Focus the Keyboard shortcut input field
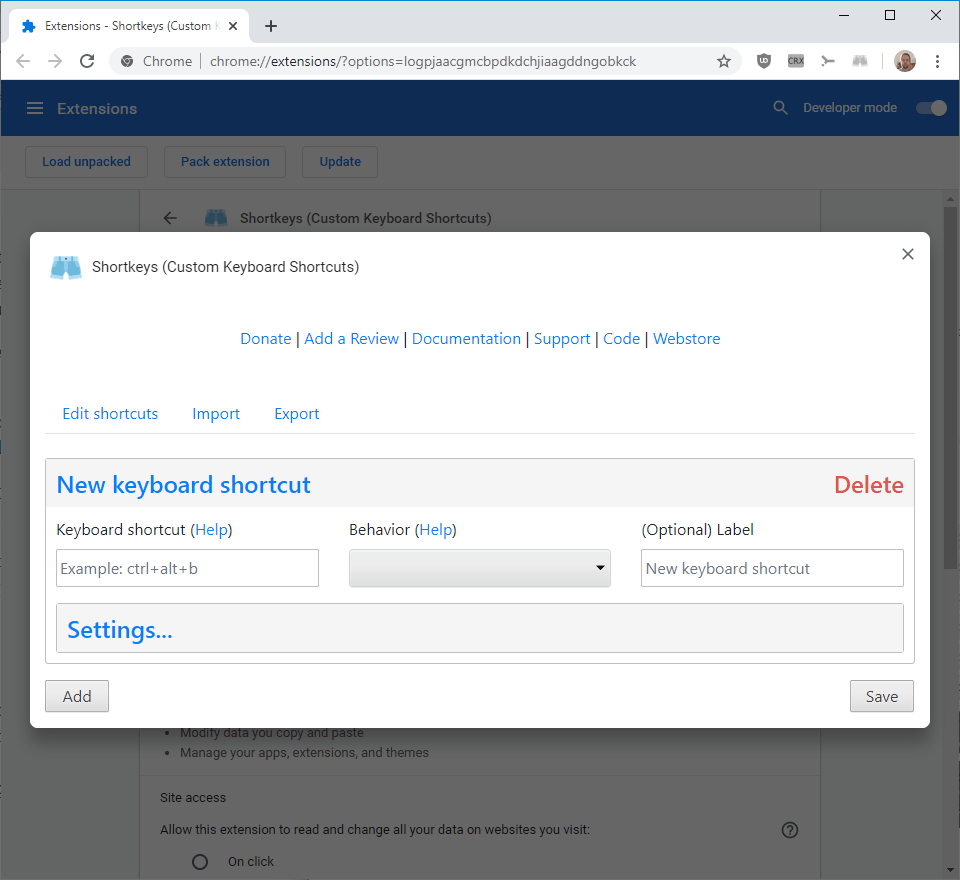 coord(187,568)
